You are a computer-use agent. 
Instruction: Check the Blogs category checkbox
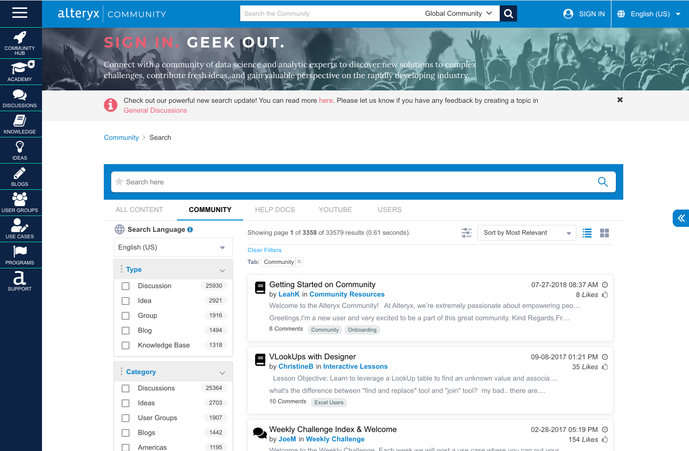126,433
